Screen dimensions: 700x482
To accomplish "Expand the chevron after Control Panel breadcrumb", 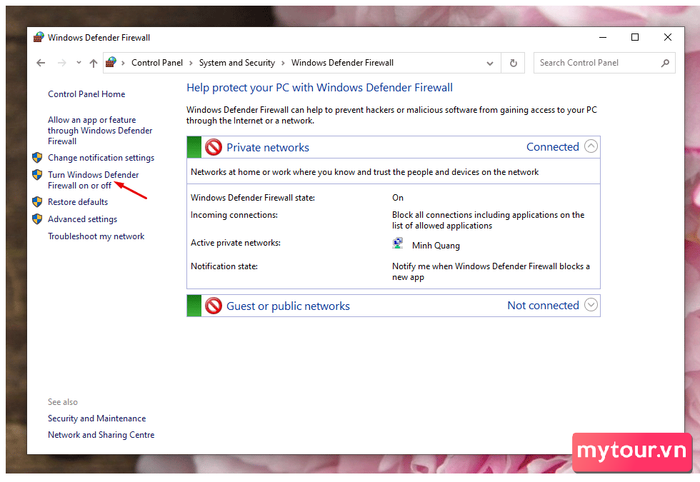I will (x=191, y=63).
